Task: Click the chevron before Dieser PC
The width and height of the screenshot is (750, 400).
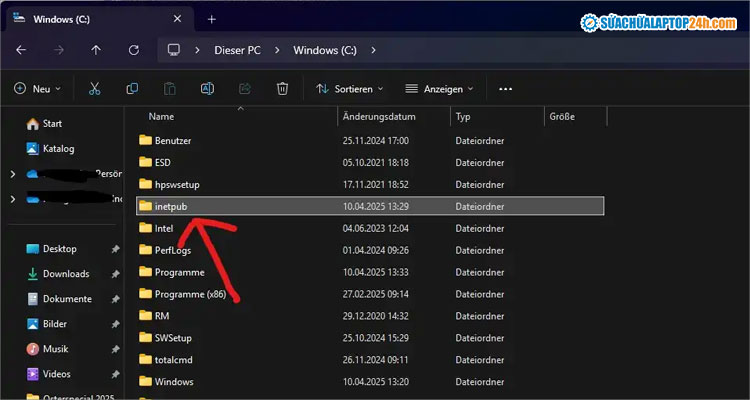Action: (197, 50)
